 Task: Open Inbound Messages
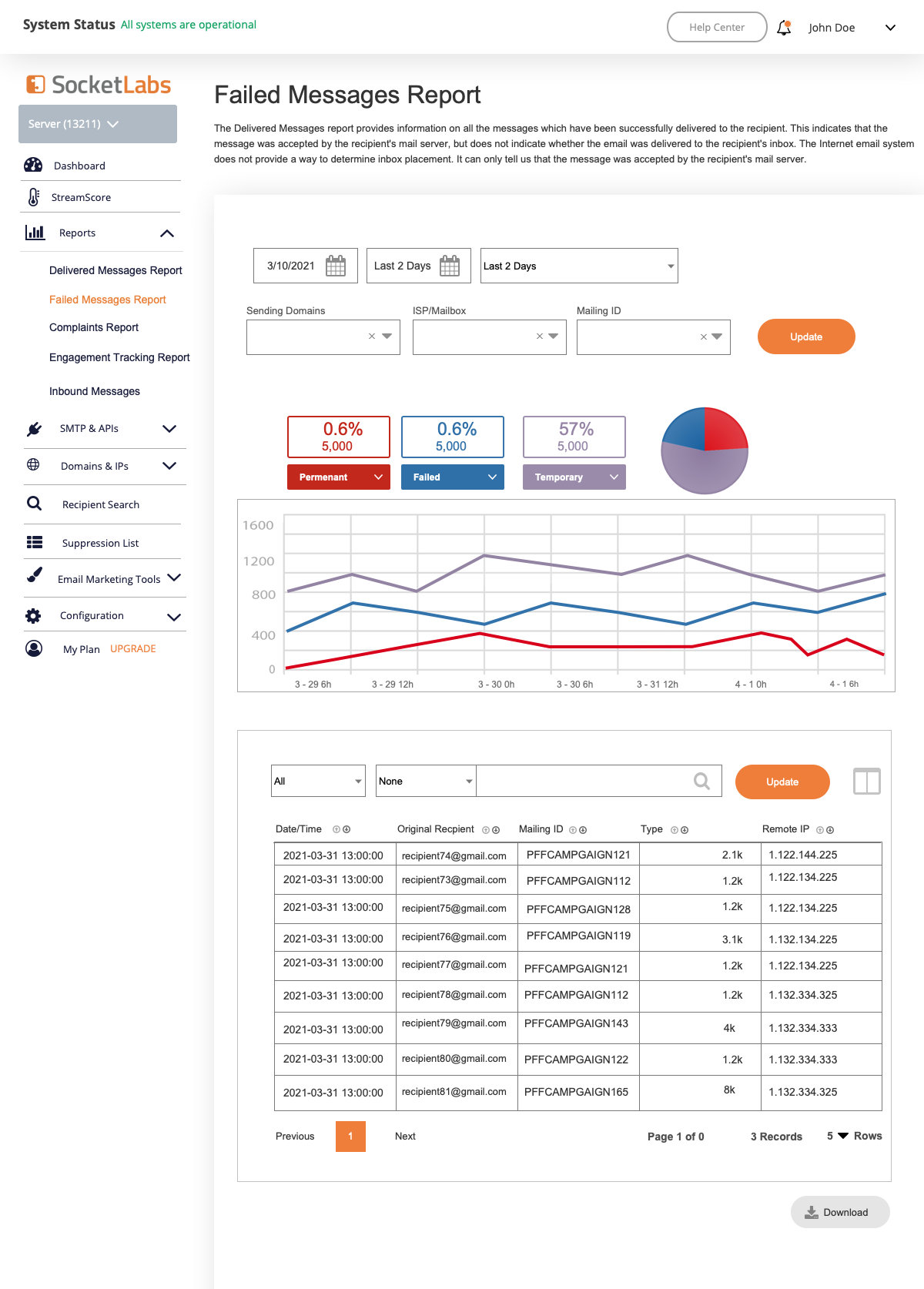tap(95, 391)
